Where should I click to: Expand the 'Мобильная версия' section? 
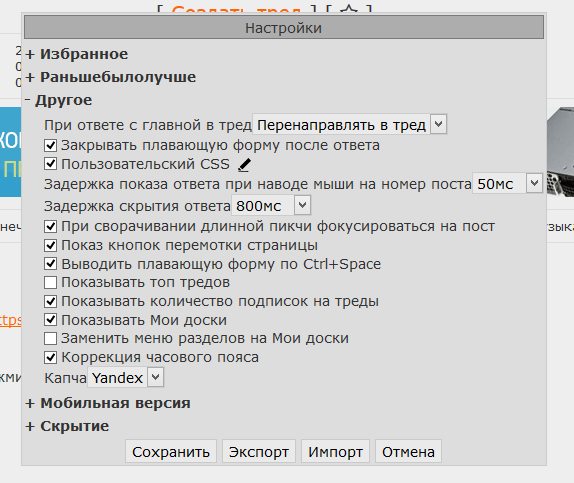click(108, 403)
